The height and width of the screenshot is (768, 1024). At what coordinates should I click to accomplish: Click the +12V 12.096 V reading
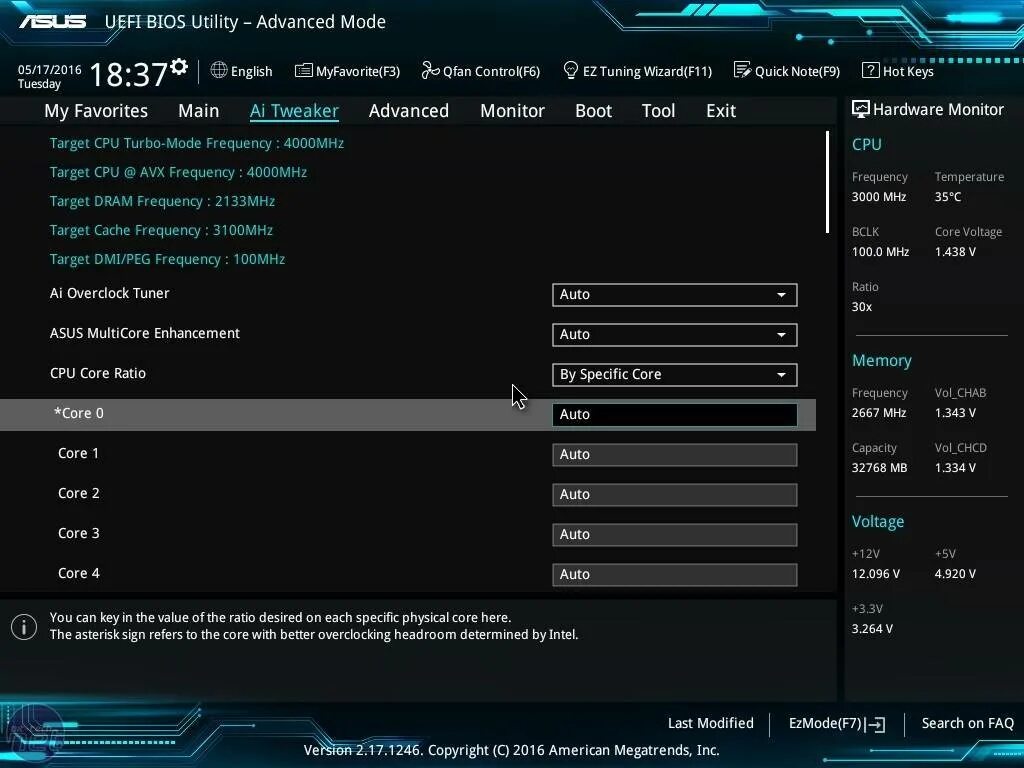[875, 574]
